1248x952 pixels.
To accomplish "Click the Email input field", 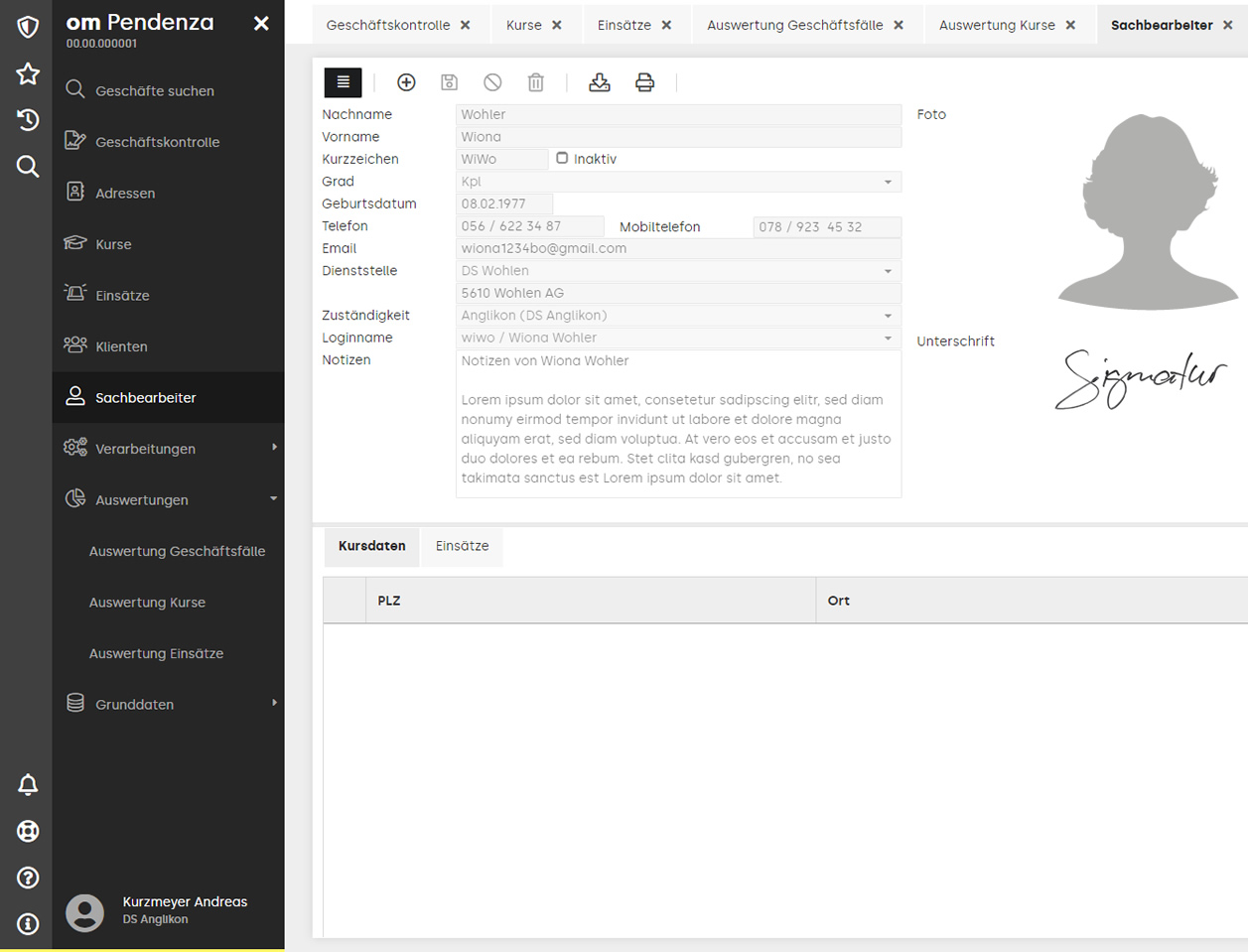I will (x=678, y=248).
